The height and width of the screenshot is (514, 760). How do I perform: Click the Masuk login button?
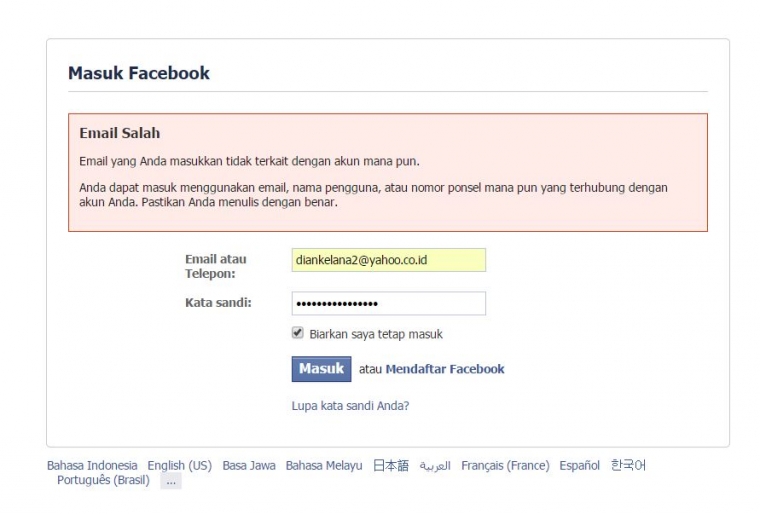321,369
